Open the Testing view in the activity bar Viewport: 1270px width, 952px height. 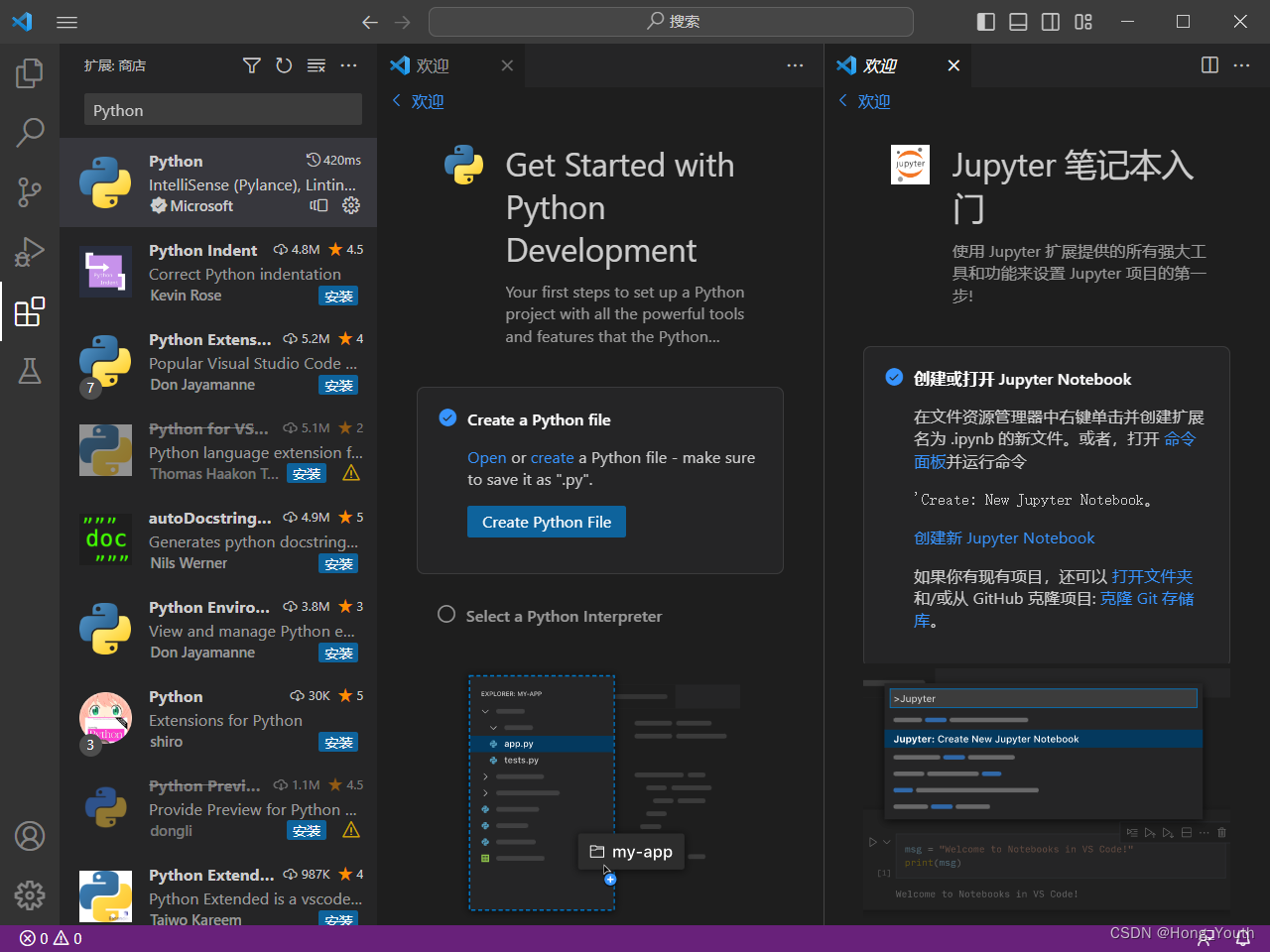tap(30, 370)
